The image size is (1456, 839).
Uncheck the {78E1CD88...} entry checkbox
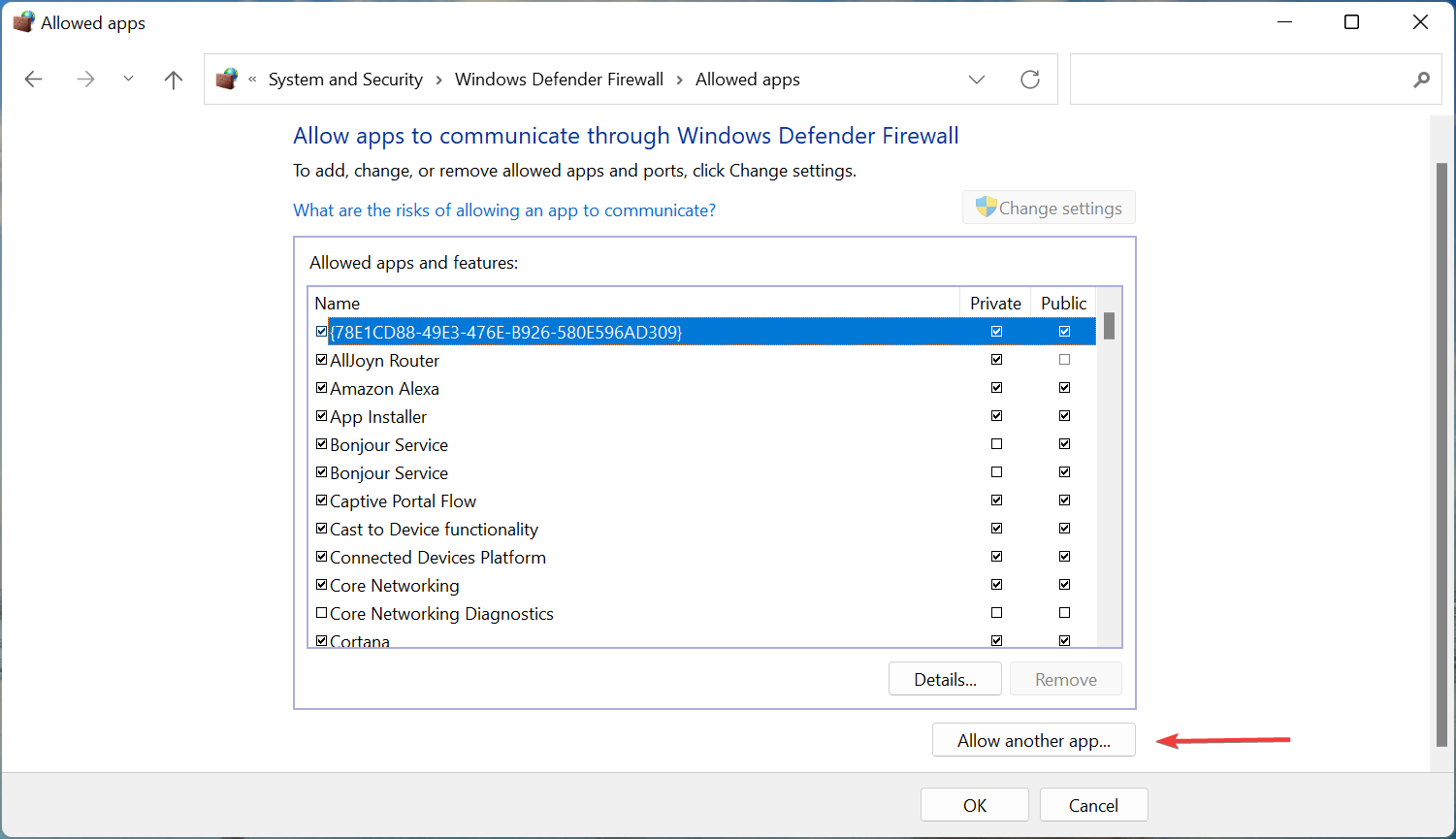(x=321, y=332)
